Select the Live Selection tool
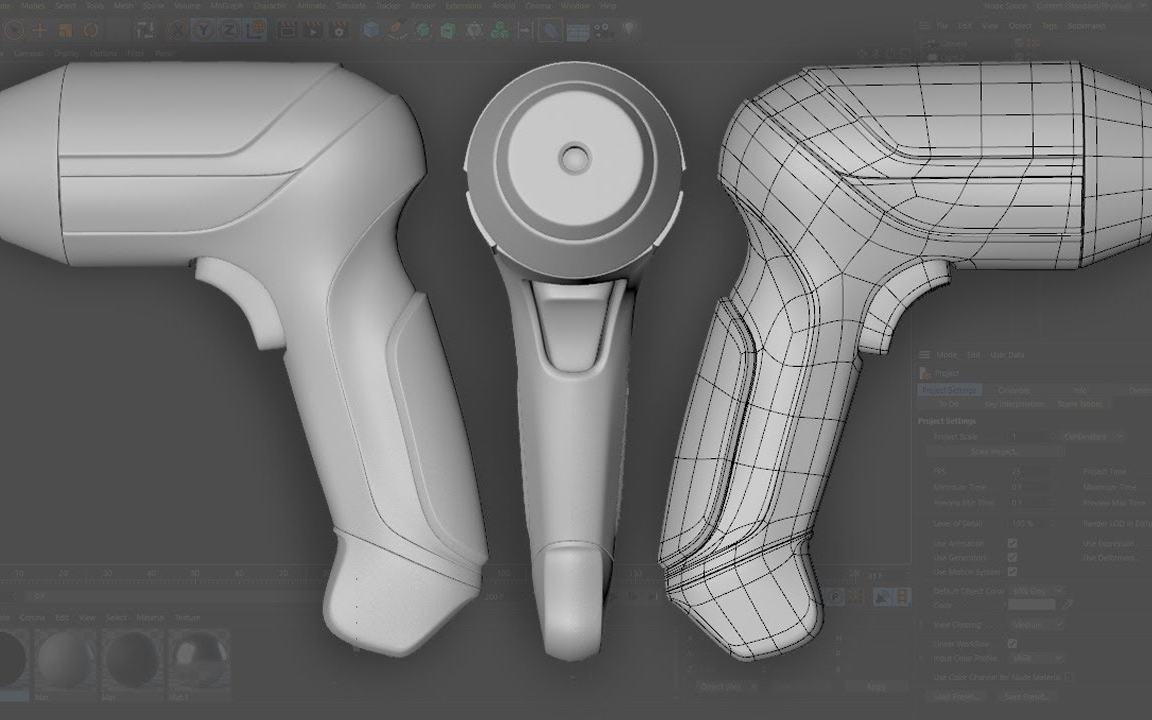This screenshot has width=1152, height=720. [x=14, y=30]
